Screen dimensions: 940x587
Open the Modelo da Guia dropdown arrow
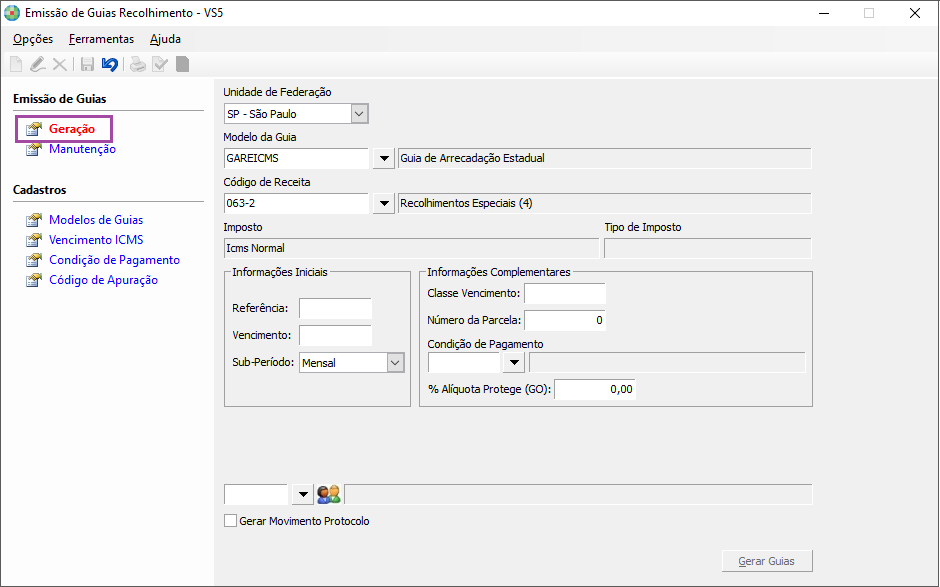coord(384,158)
